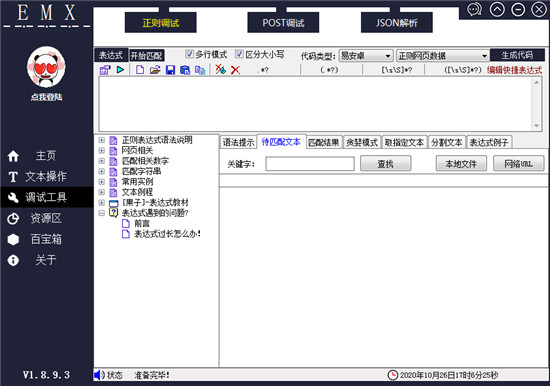
Task: Expand the 常用实例 tree node
Action: pyautogui.click(x=102, y=182)
